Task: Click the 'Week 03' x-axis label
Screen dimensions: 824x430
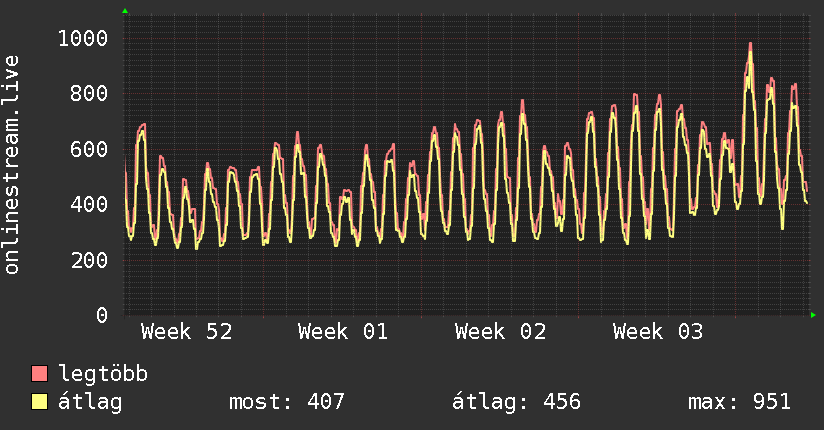Action: 657,332
